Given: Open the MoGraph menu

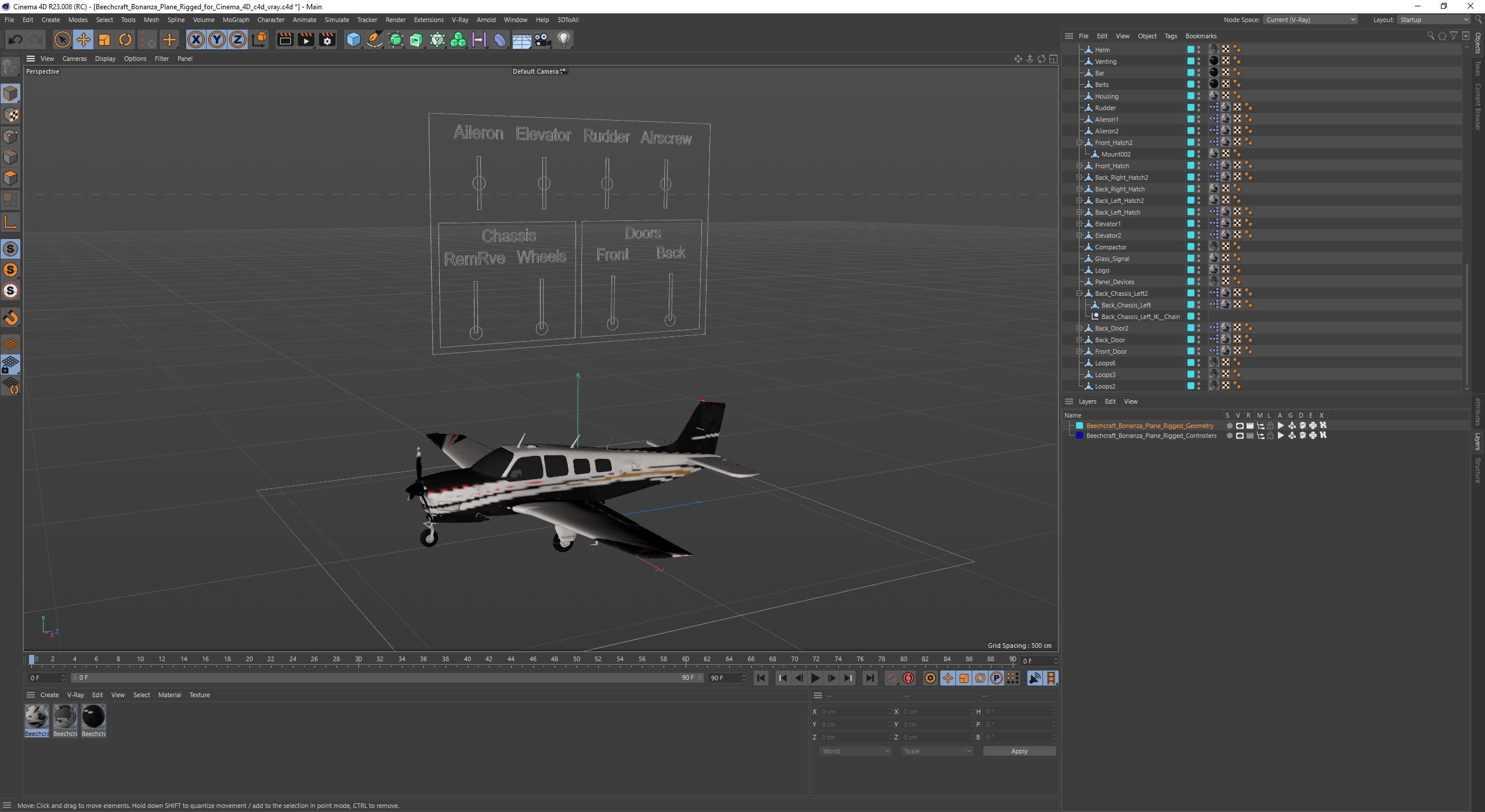Looking at the screenshot, I should pyautogui.click(x=236, y=20).
